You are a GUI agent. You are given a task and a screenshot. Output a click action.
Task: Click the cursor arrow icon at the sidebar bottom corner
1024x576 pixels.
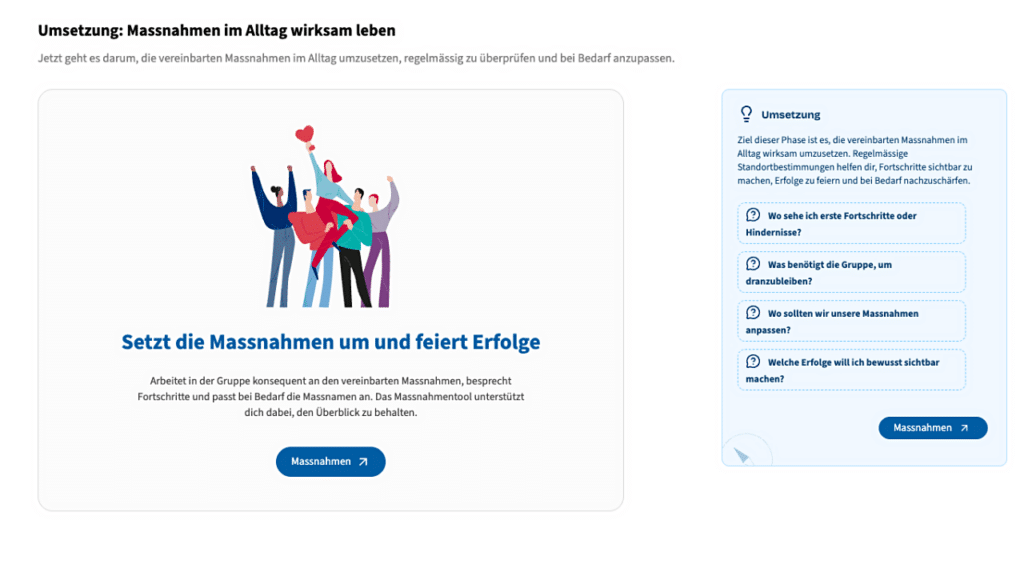(741, 455)
